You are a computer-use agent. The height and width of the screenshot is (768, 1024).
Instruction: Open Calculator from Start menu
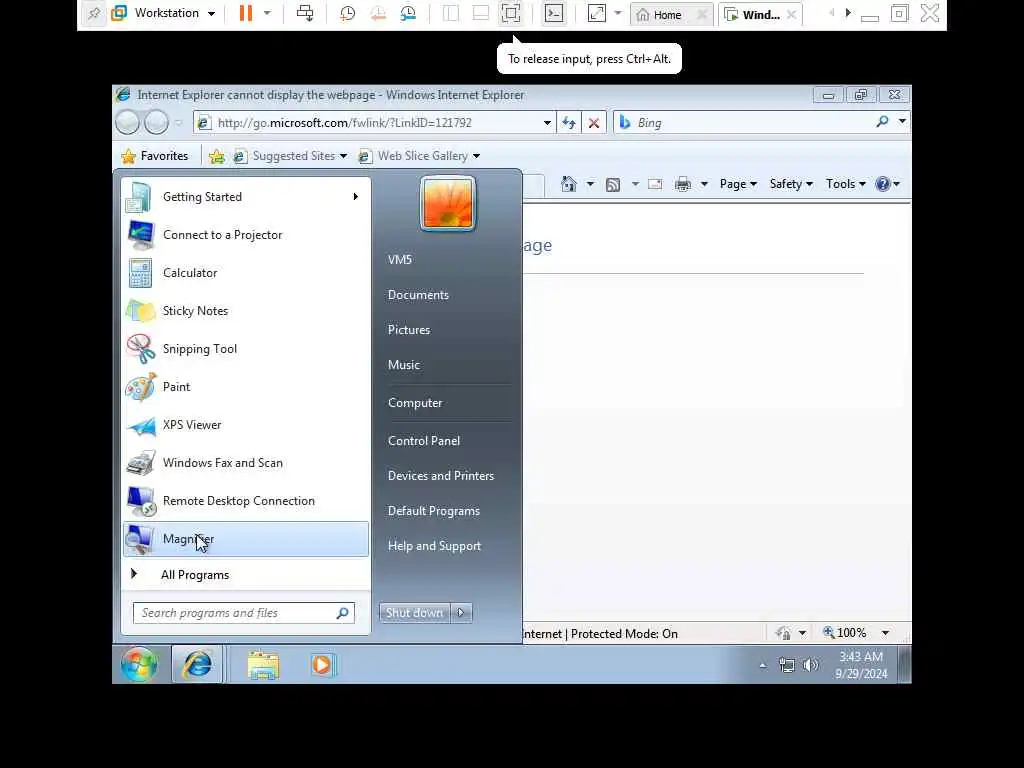coord(246,273)
